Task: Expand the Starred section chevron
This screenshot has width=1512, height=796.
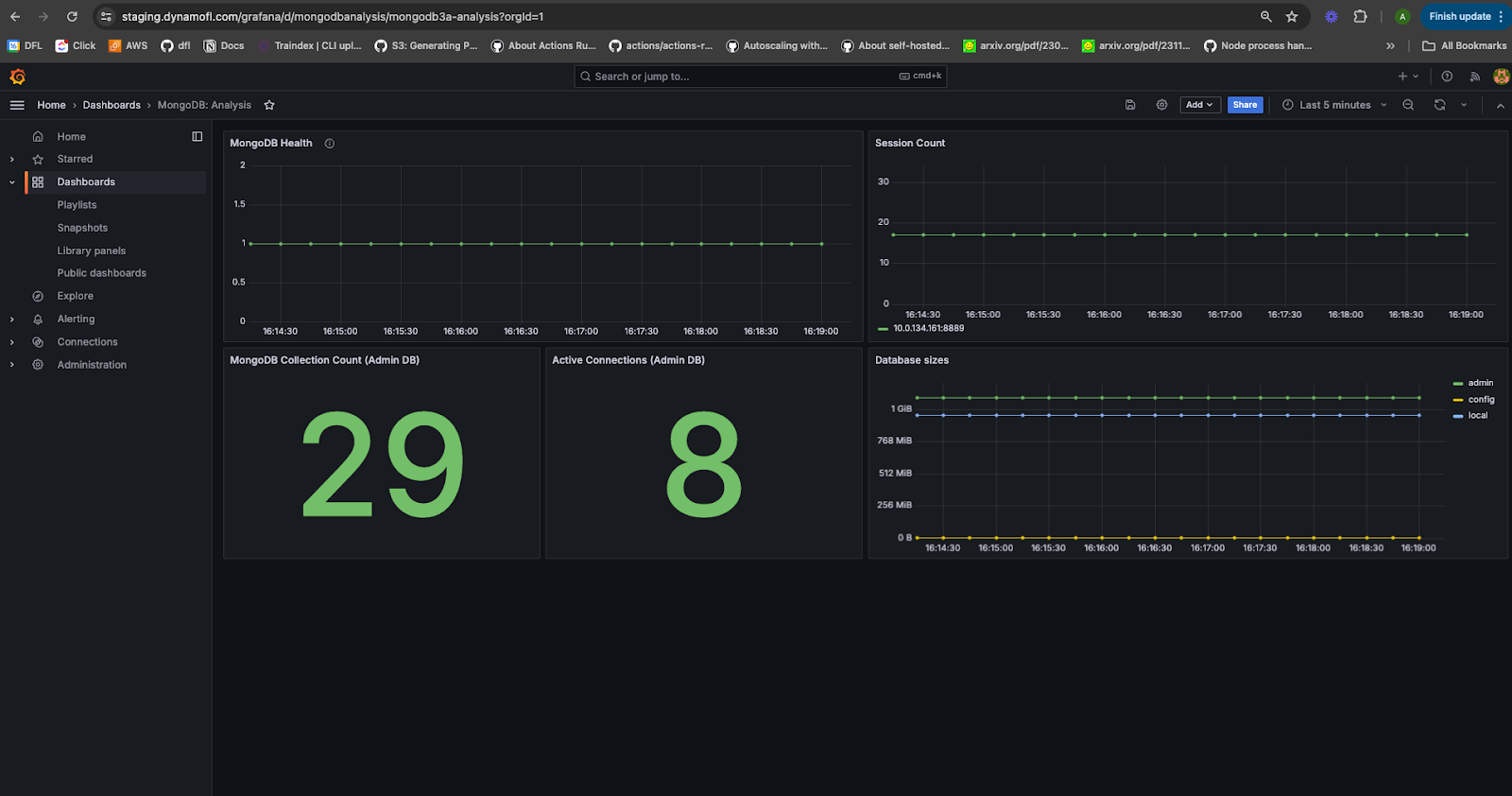Action: pos(12,160)
